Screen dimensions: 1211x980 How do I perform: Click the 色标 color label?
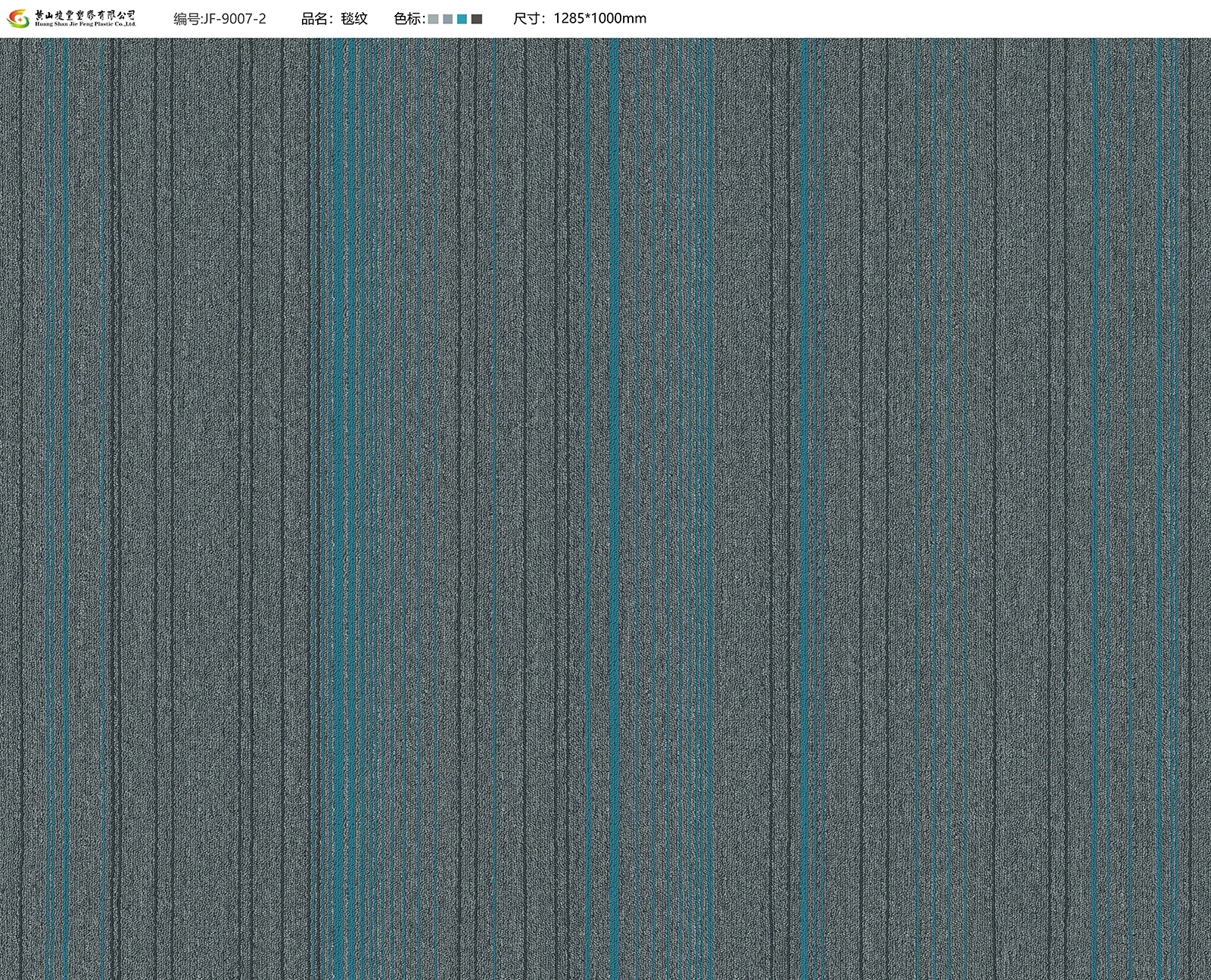coord(409,19)
